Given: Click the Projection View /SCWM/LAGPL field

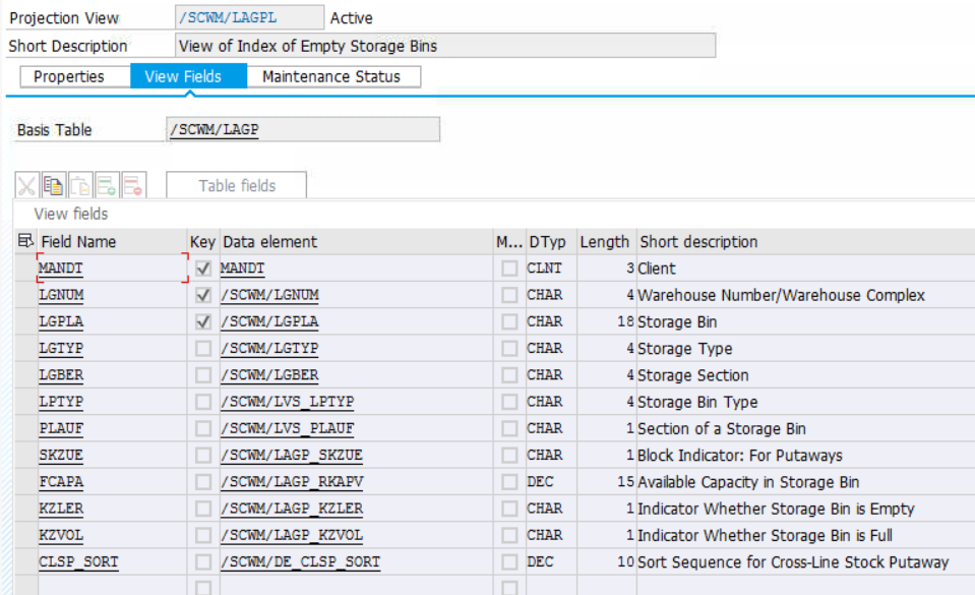Looking at the screenshot, I should [x=249, y=17].
